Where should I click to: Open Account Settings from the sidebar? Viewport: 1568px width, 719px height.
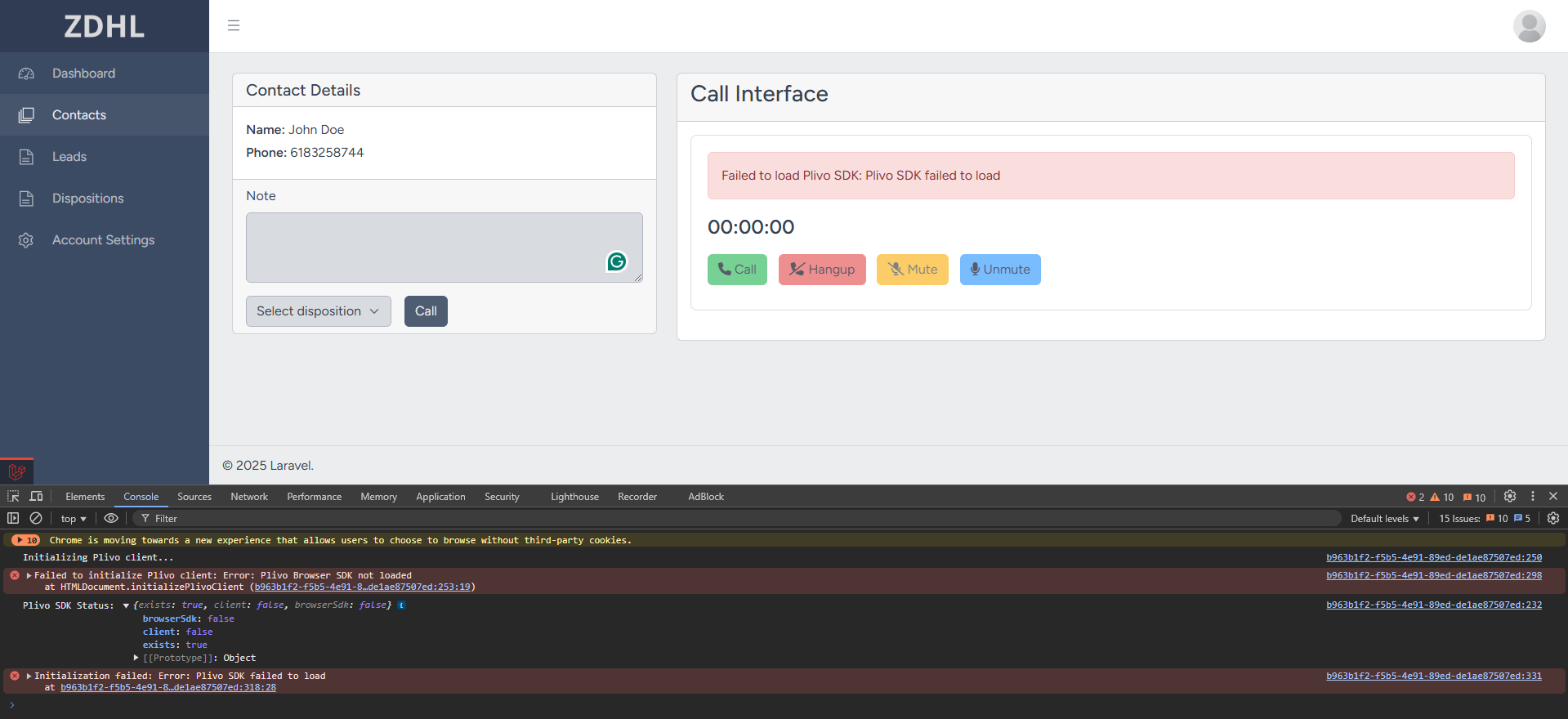pyautogui.click(x=105, y=240)
